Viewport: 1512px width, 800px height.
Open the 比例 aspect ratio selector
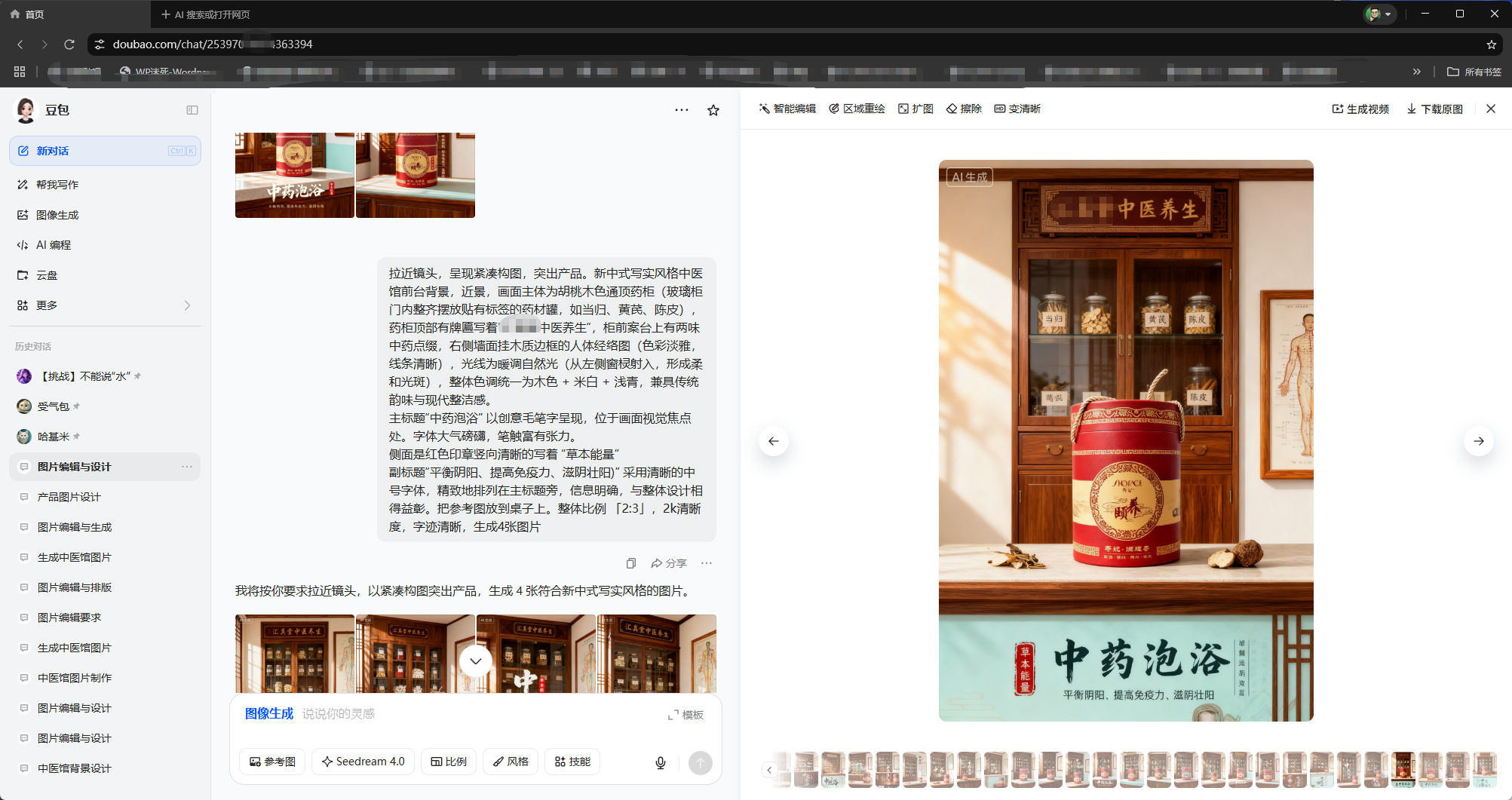tap(449, 762)
